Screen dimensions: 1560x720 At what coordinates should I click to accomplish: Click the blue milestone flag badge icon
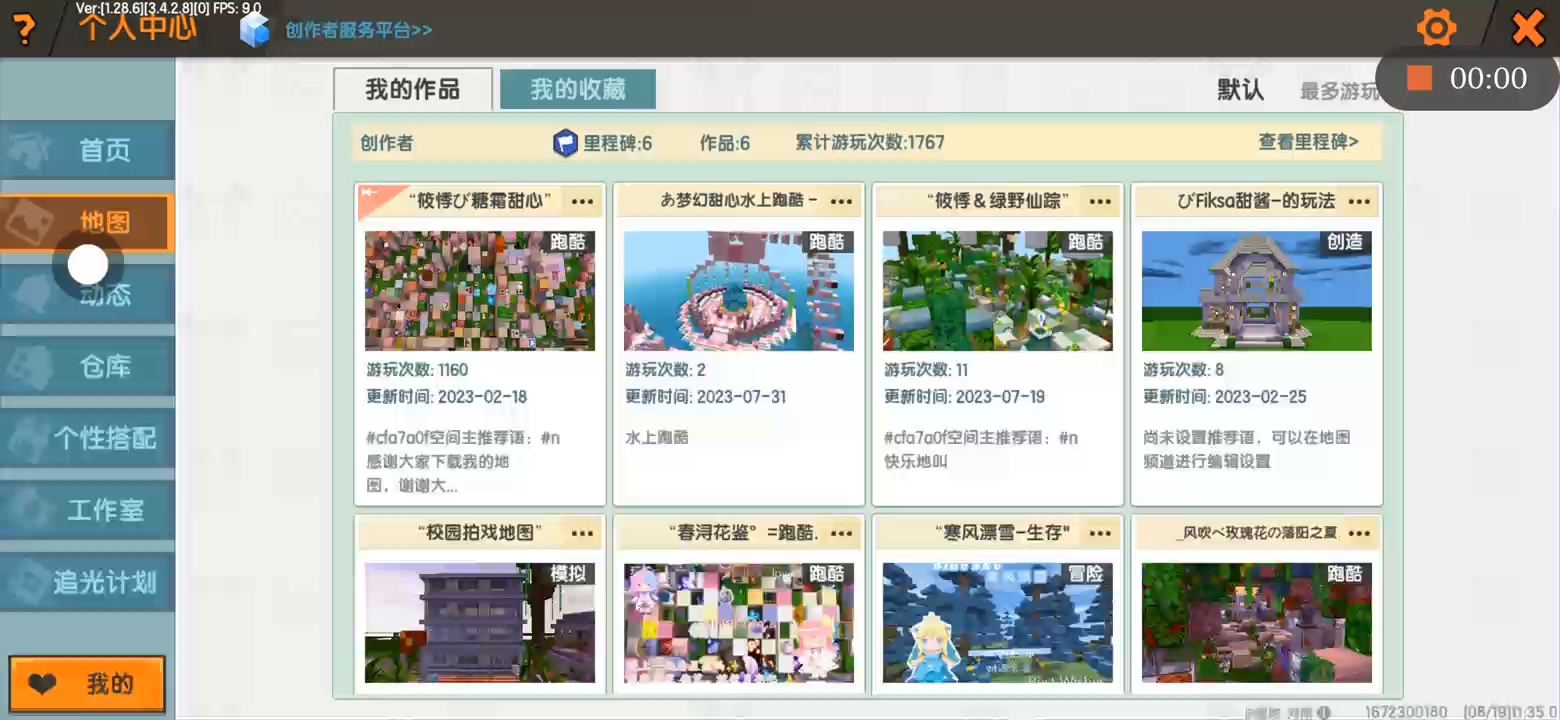(565, 143)
